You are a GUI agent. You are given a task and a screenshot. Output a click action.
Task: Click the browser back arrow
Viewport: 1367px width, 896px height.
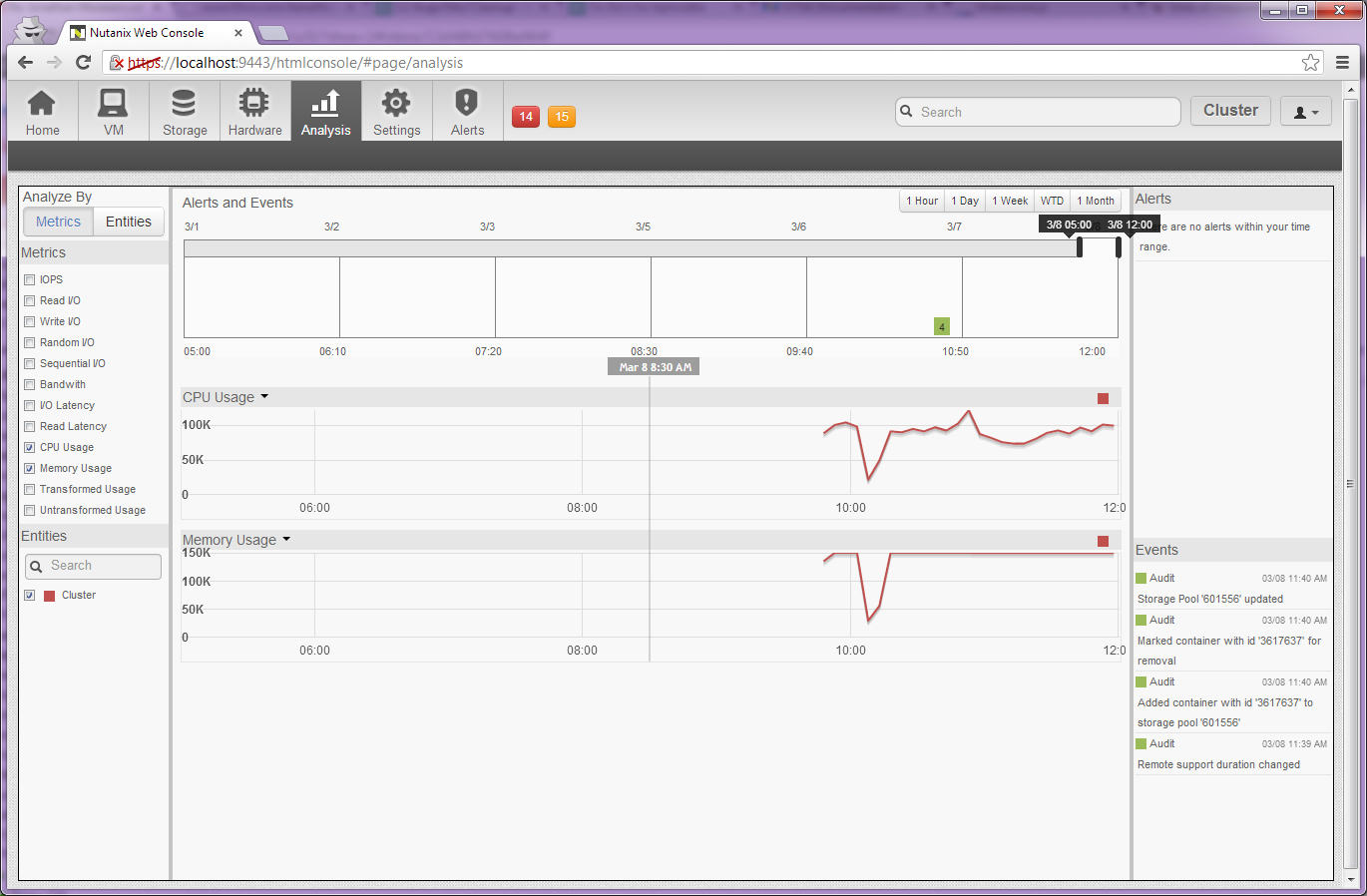[x=26, y=62]
